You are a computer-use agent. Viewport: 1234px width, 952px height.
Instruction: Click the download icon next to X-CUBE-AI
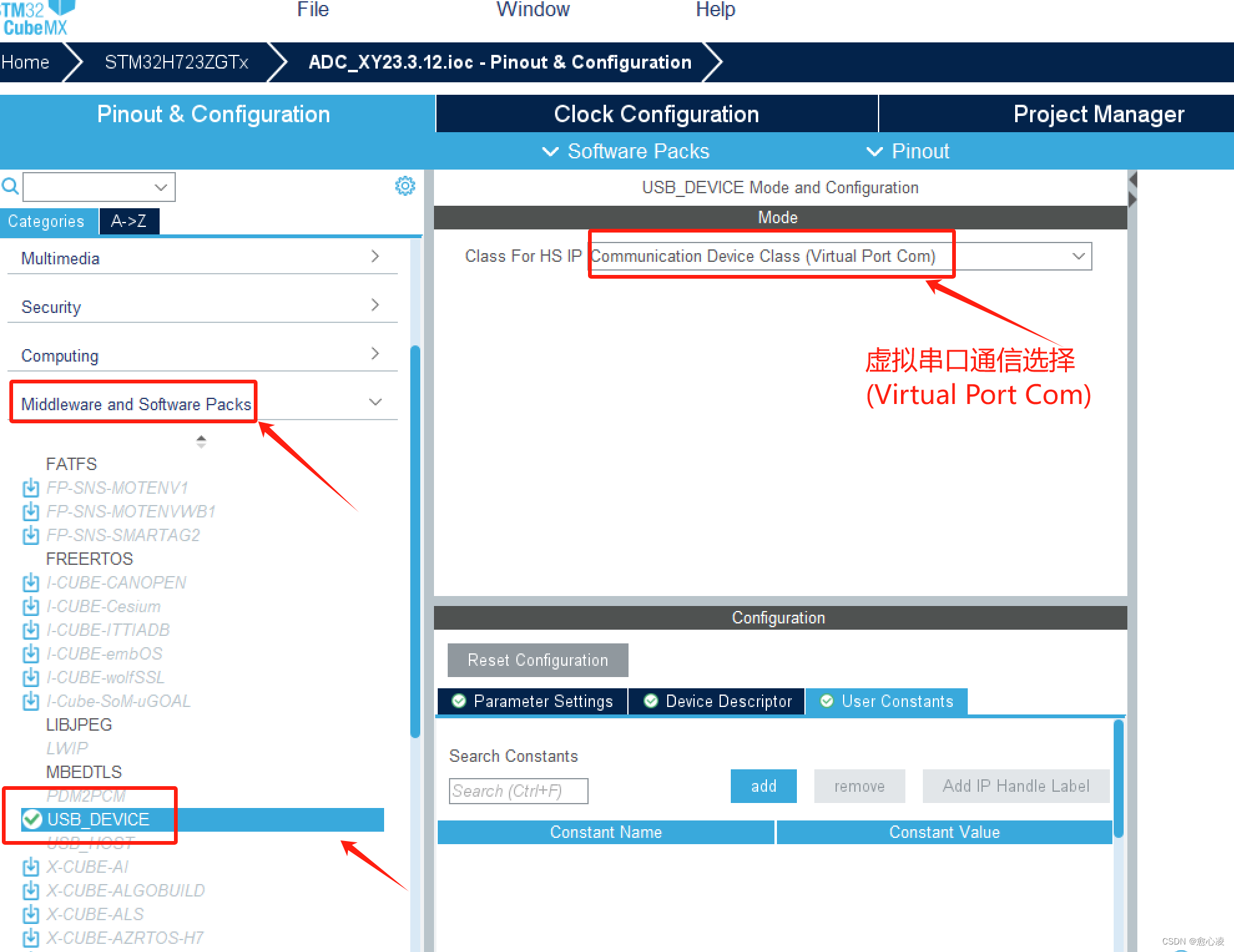[31, 866]
